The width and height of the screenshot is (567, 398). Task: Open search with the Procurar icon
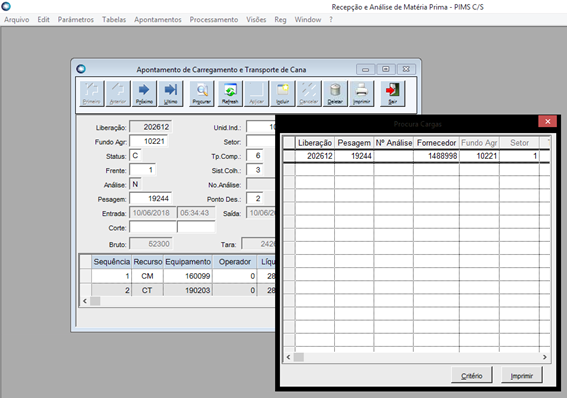pyautogui.click(x=201, y=94)
